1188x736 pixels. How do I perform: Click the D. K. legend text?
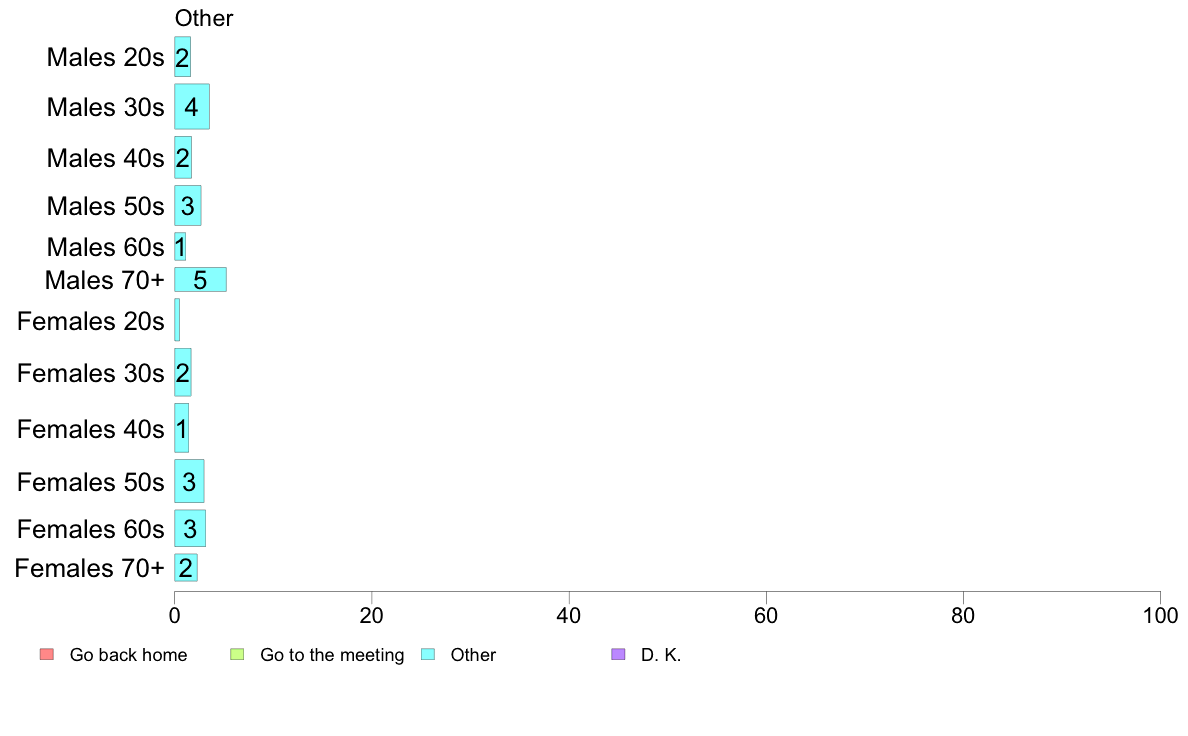tap(661, 655)
